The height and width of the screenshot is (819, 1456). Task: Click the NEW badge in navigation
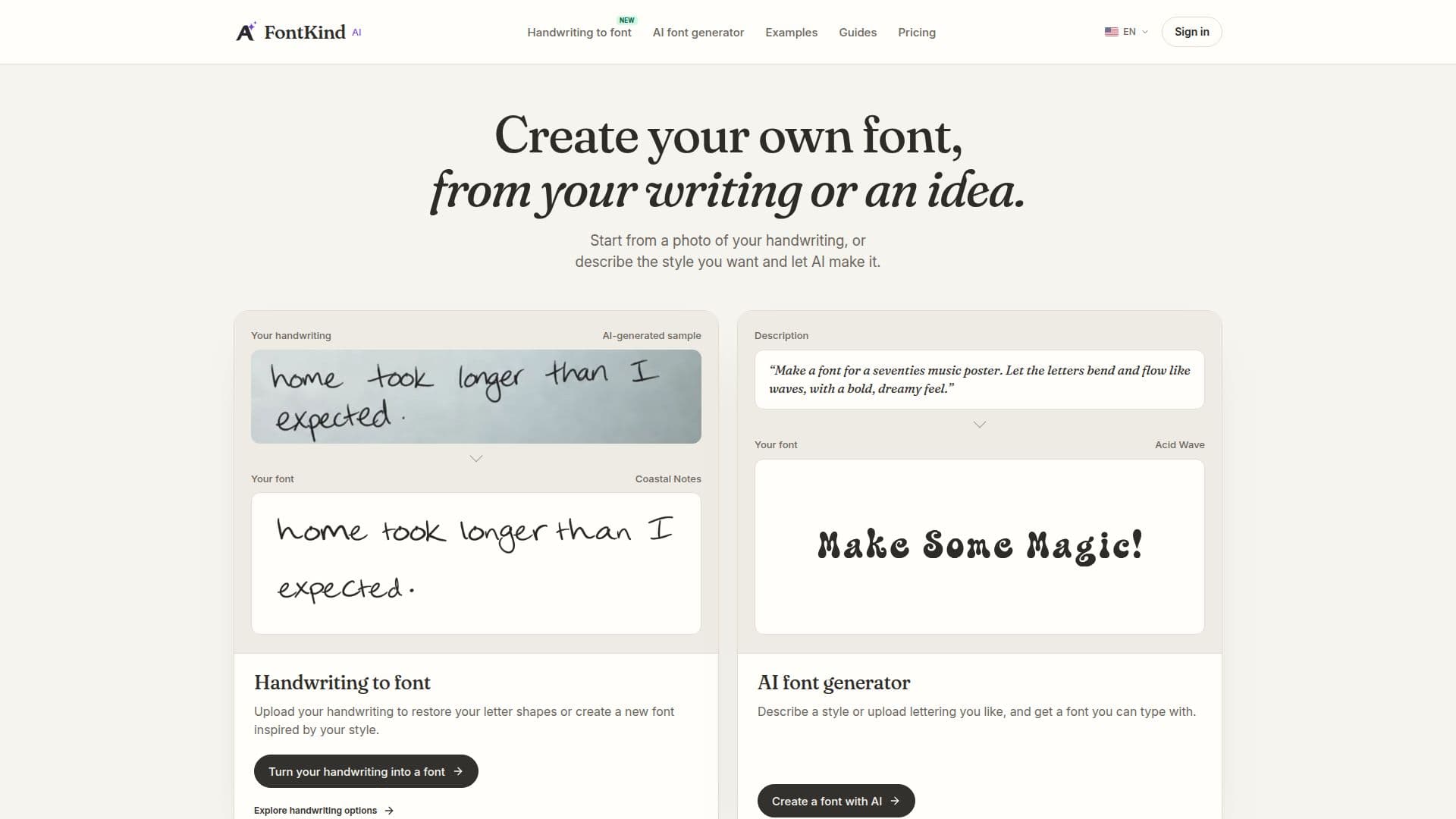click(x=626, y=20)
